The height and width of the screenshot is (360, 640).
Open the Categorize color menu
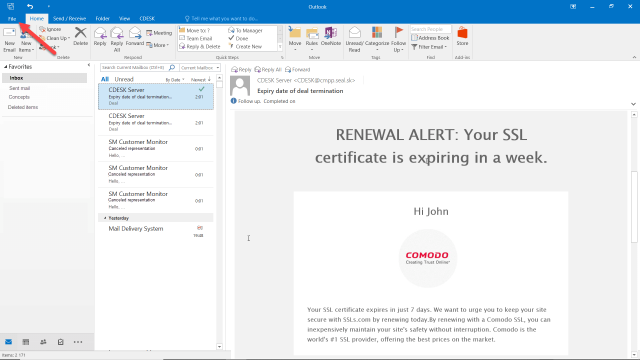coord(377,39)
